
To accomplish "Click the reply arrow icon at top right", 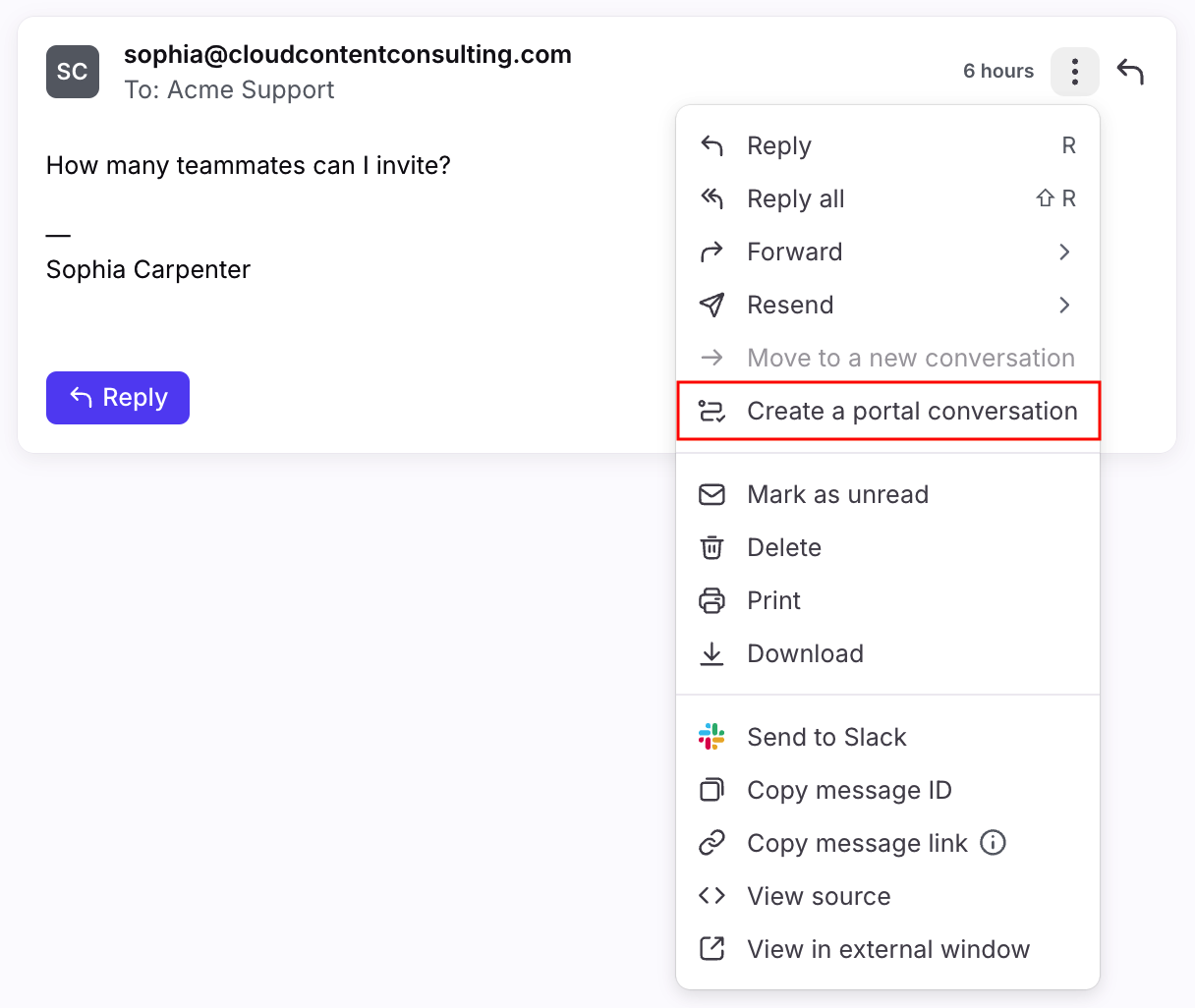I will [1130, 72].
